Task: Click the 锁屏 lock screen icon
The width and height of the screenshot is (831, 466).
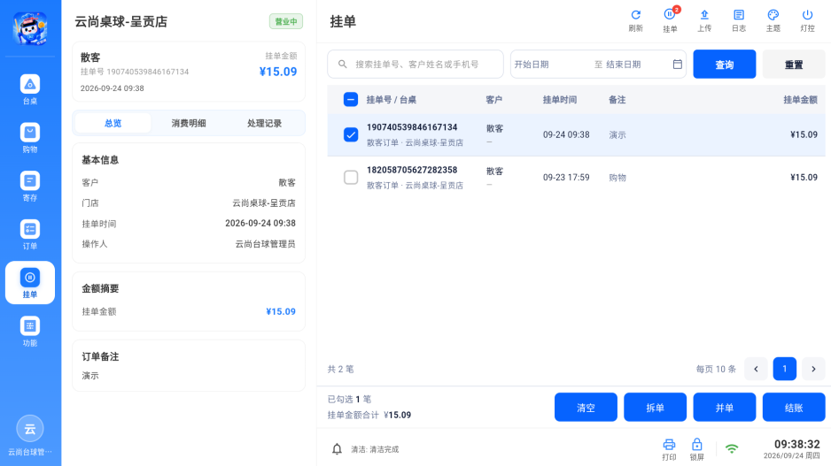Action: [697, 450]
